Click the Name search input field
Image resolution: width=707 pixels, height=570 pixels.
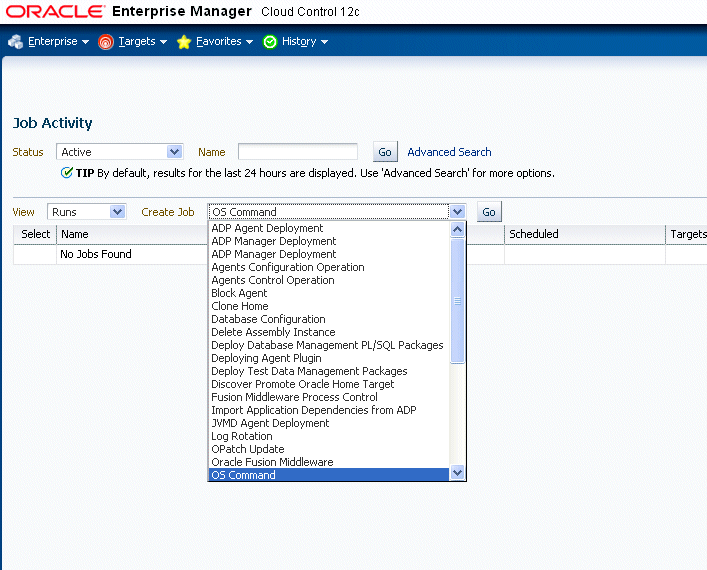[298, 152]
